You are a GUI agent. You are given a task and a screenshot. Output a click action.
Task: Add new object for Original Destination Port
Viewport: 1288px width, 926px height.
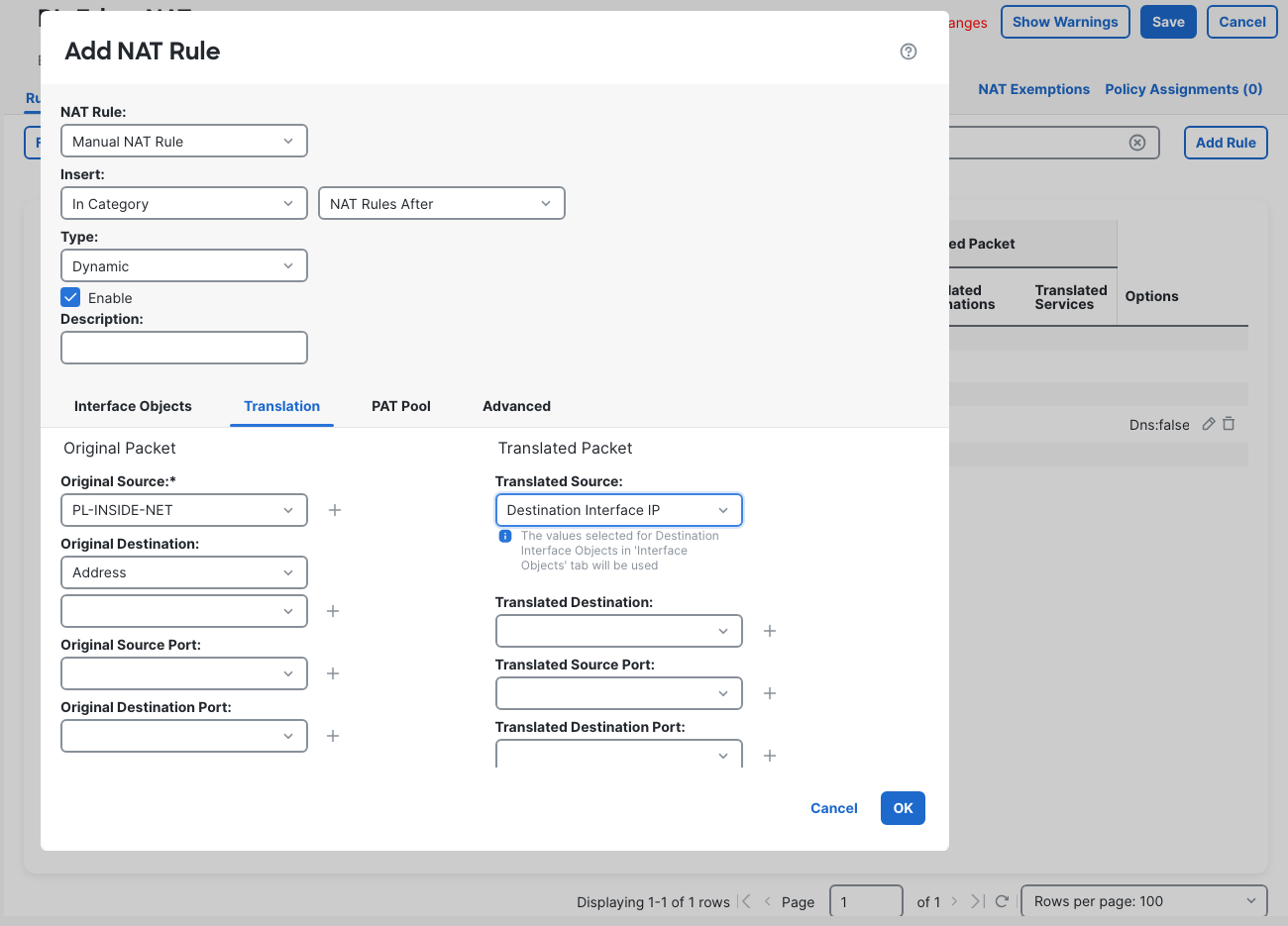point(333,736)
